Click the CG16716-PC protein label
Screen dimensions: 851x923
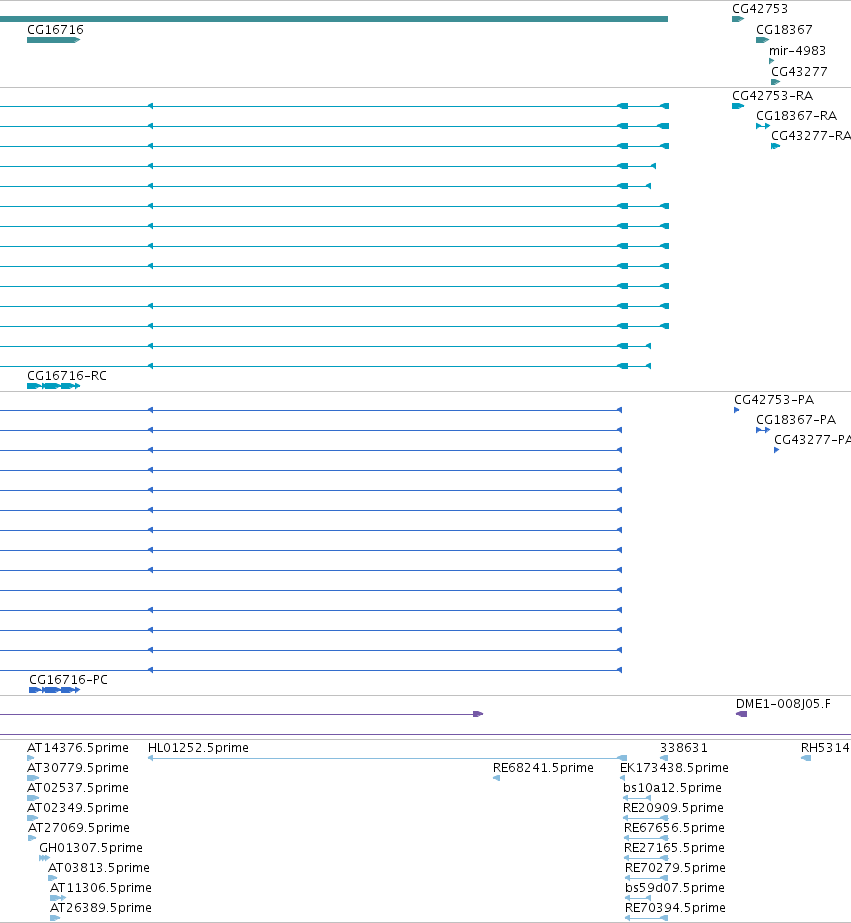point(68,680)
